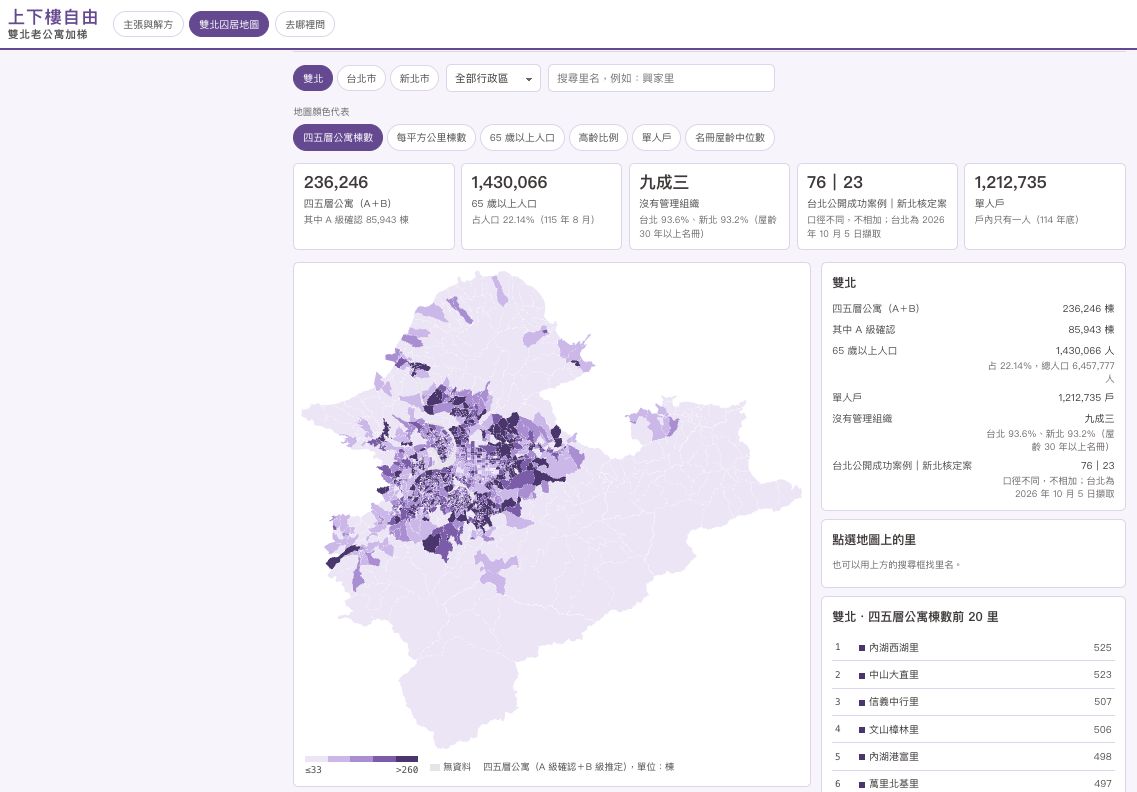
Task: Click the 上下樓自由 site logo
Action: click(x=53, y=17)
